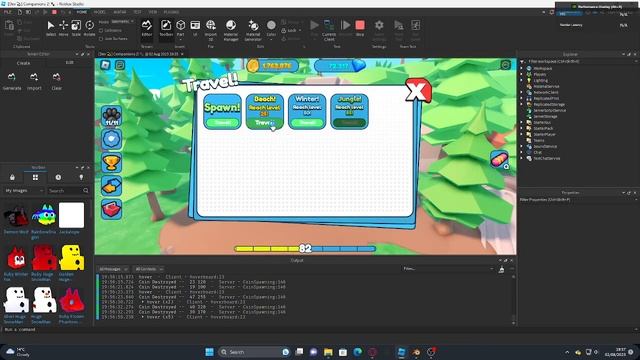
Task: Expand StarterPlayer in Explorer
Action: click(x=522, y=134)
